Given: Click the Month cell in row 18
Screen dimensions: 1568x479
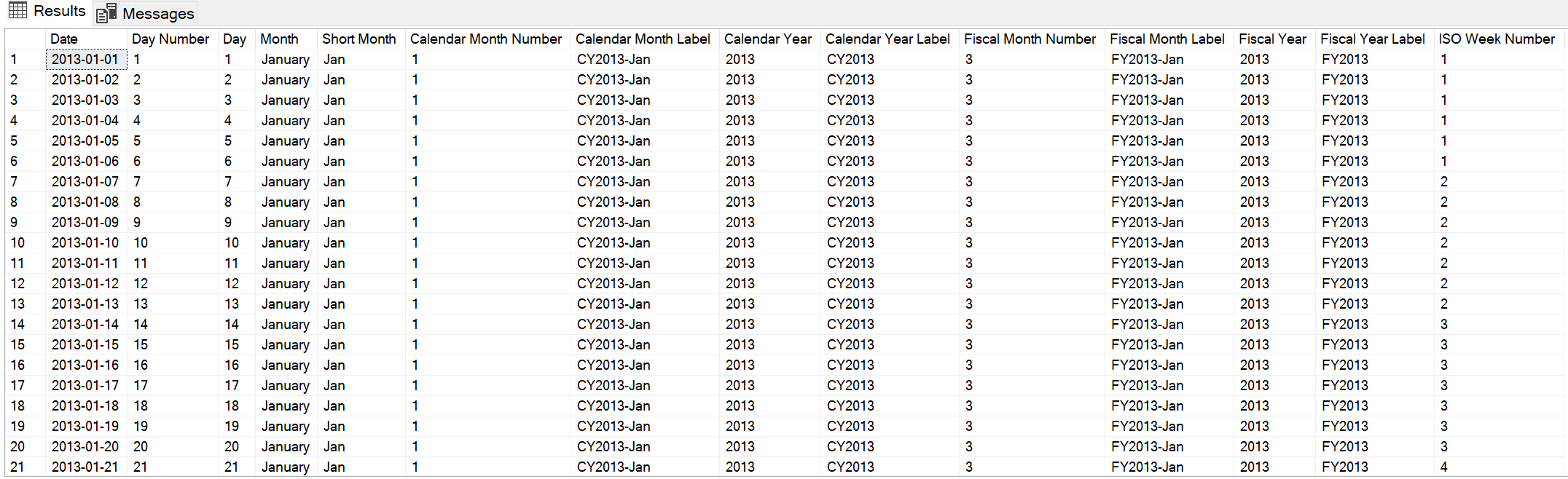Looking at the screenshot, I should (286, 406).
